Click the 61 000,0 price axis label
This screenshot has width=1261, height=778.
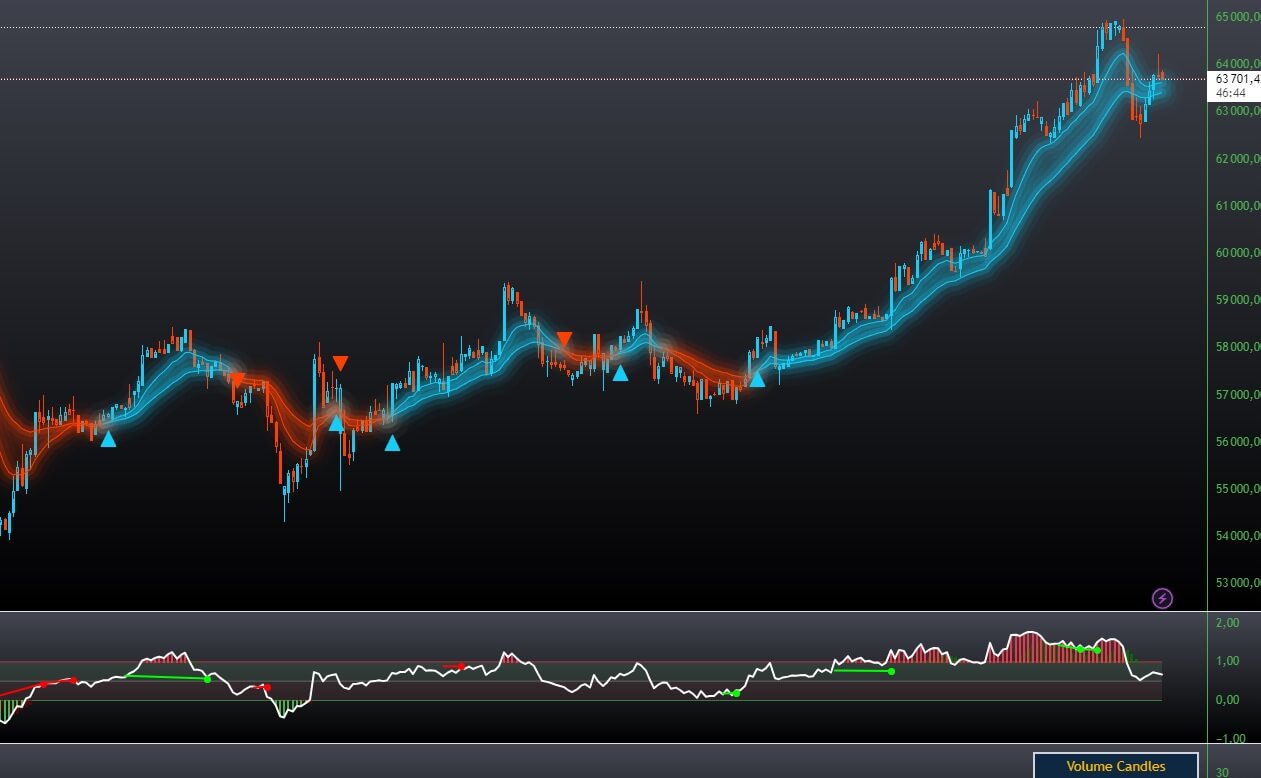[1238, 206]
